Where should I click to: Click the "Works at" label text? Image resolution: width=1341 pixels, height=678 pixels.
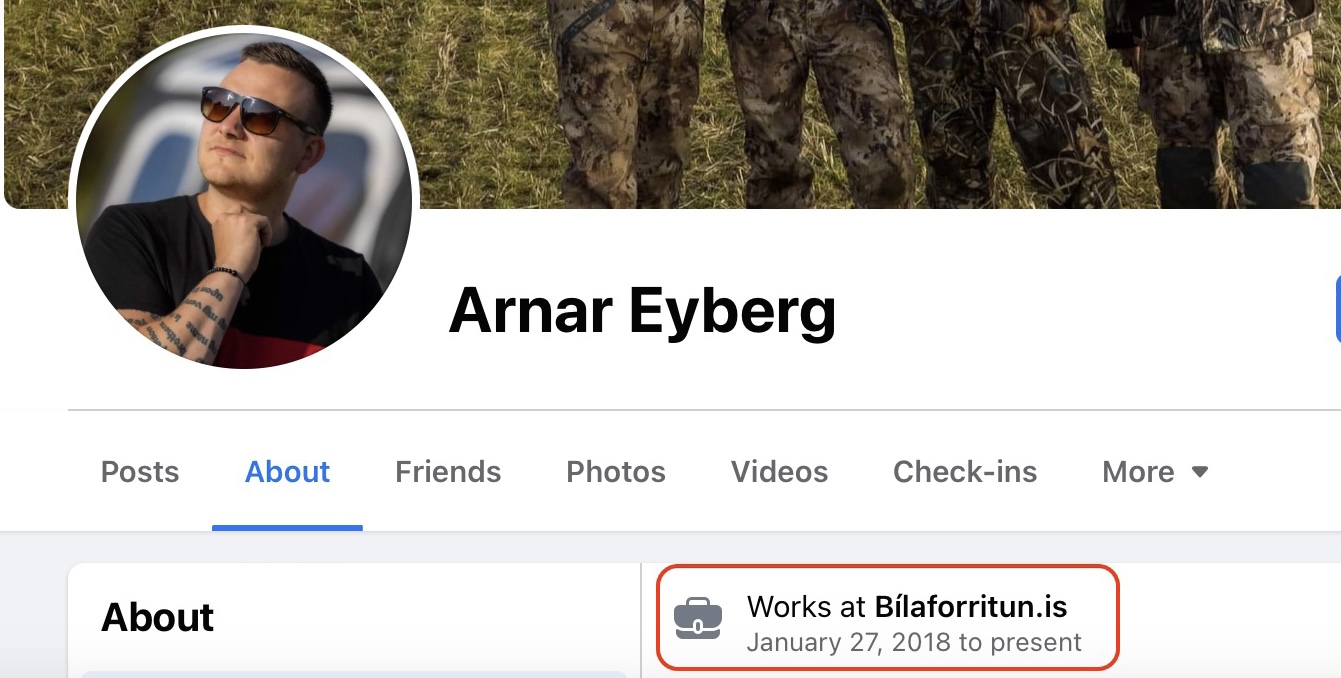coord(808,606)
